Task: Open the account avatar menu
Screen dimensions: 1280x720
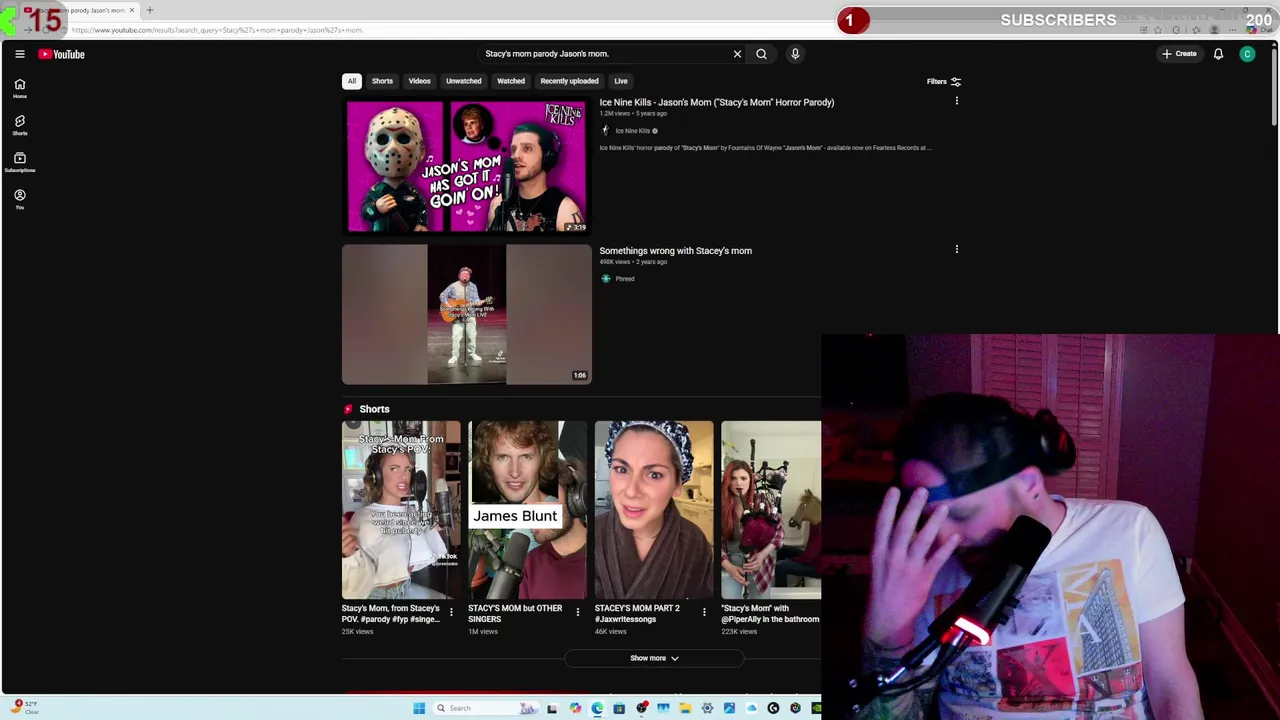Action: (1247, 54)
